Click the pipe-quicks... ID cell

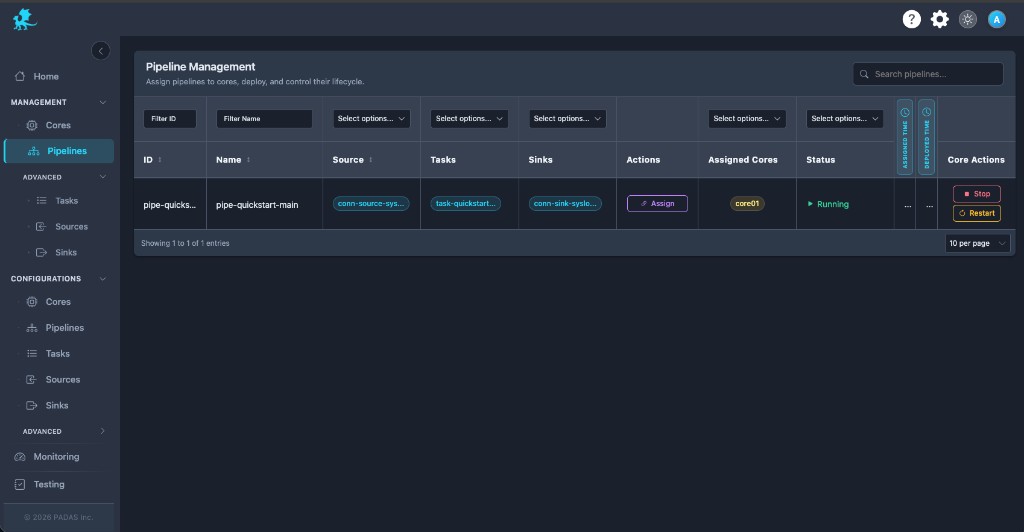point(170,204)
